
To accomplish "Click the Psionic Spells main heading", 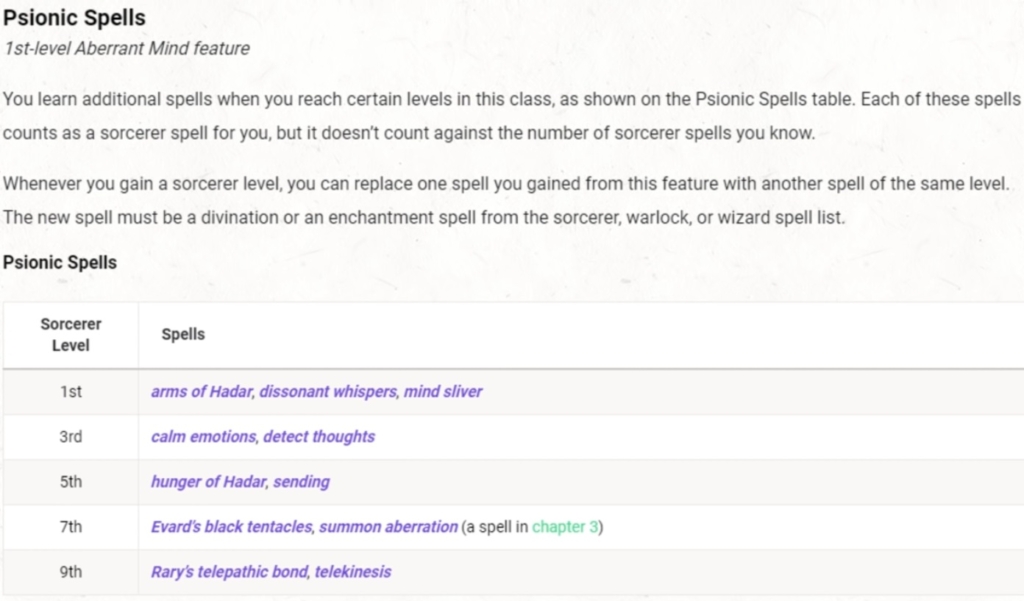I will point(74,18).
